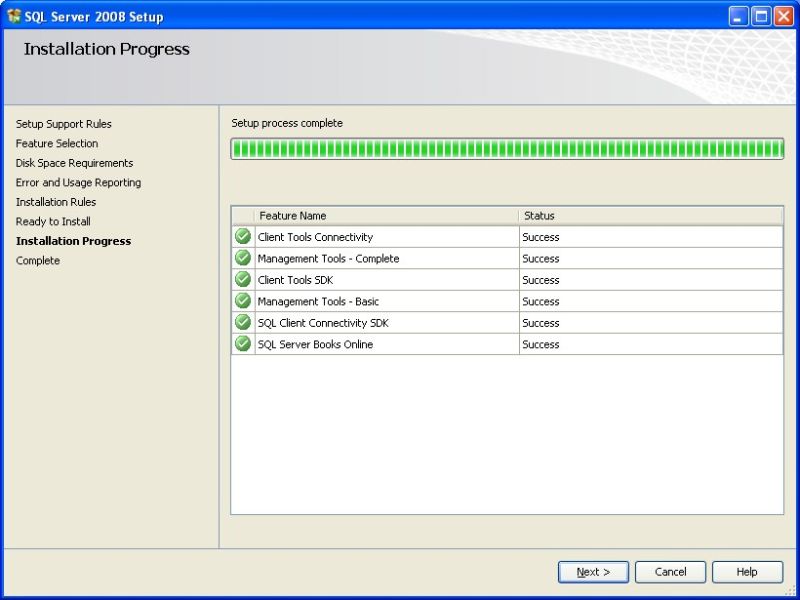Click the success icon for SQL Client Connectivity SDK
The height and width of the screenshot is (600, 800).
pos(241,322)
